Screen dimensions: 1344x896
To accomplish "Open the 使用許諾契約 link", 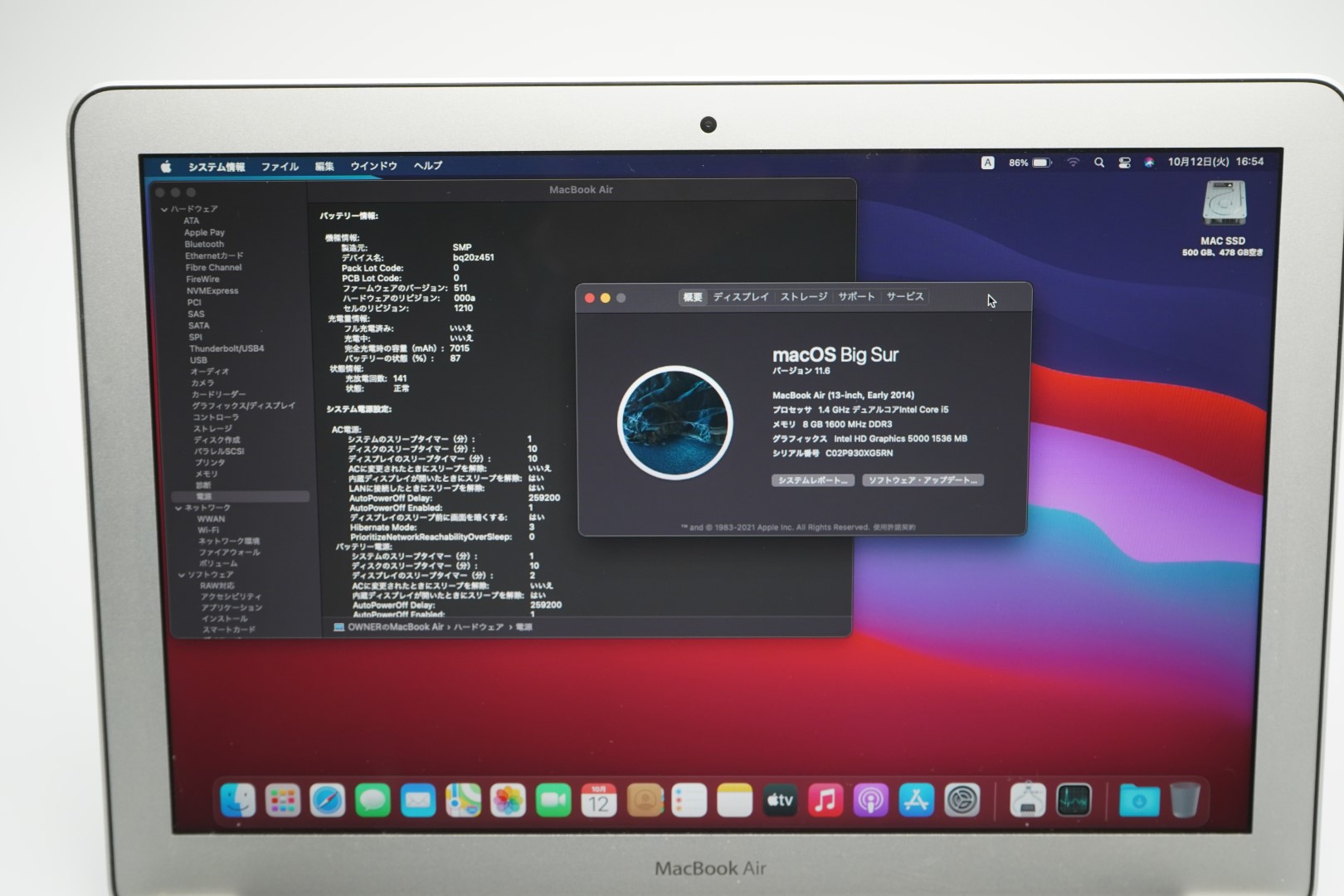I will (894, 527).
